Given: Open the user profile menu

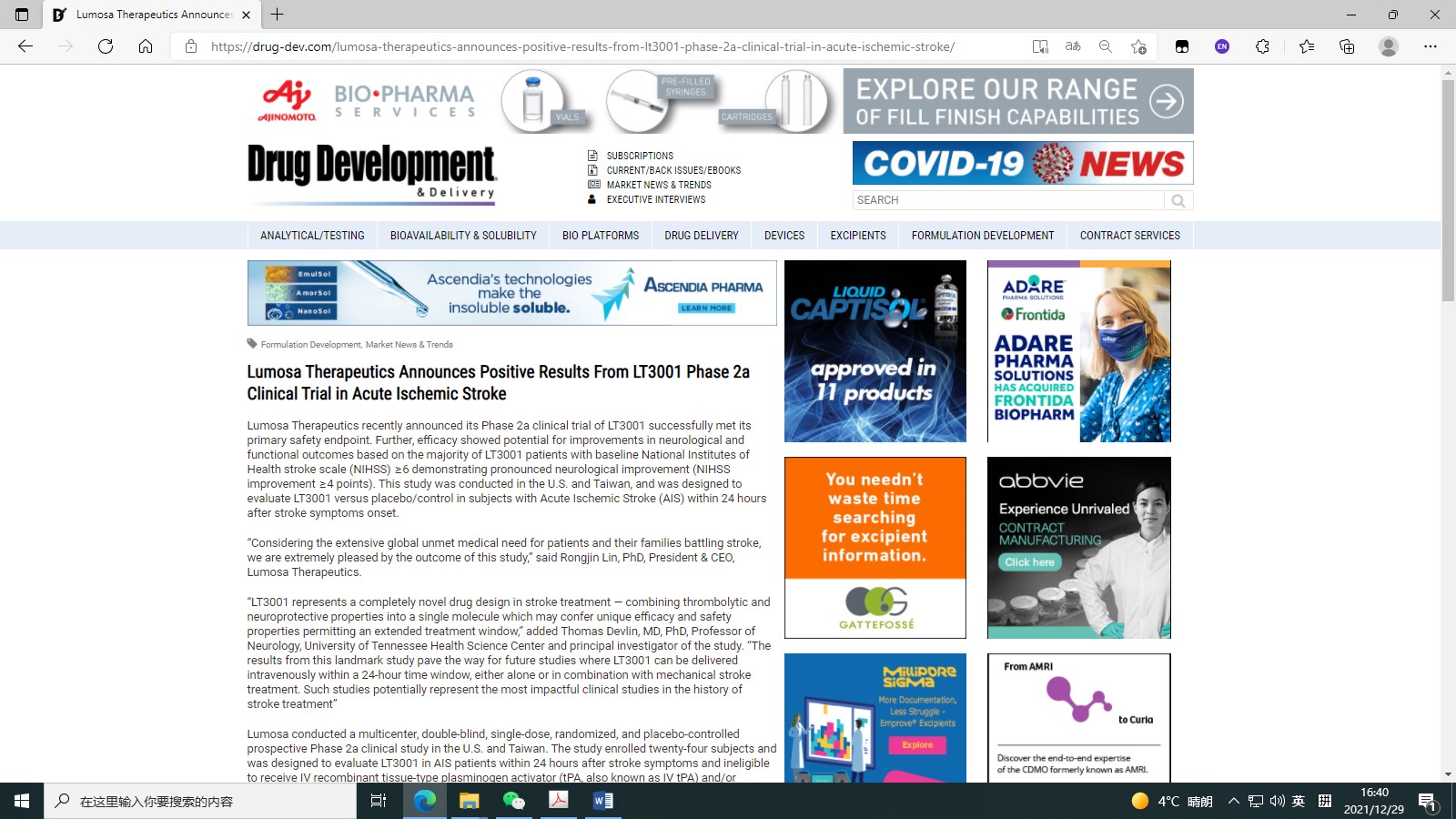Looking at the screenshot, I should 1389,46.
